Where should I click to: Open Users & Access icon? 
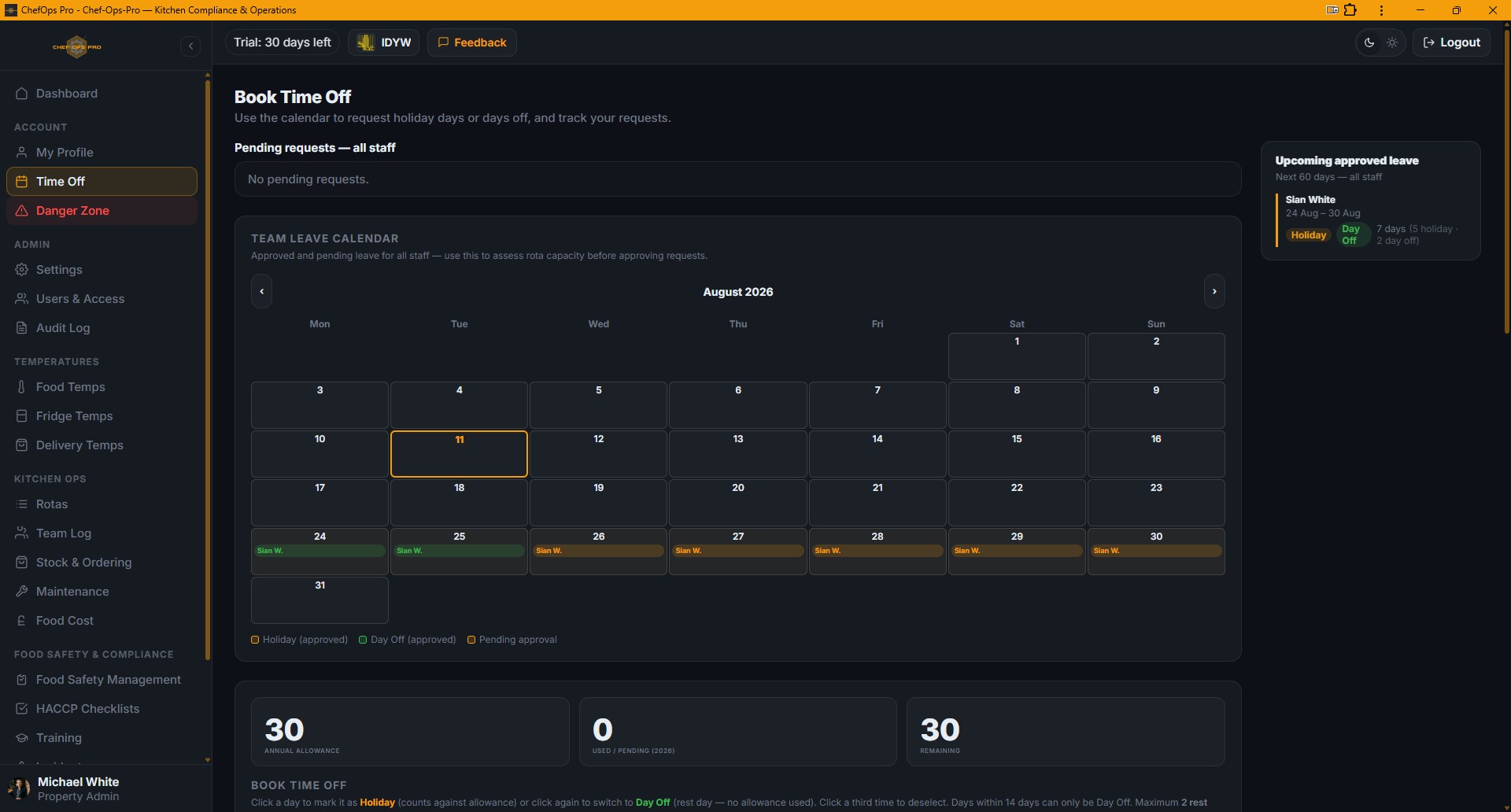tap(22, 299)
